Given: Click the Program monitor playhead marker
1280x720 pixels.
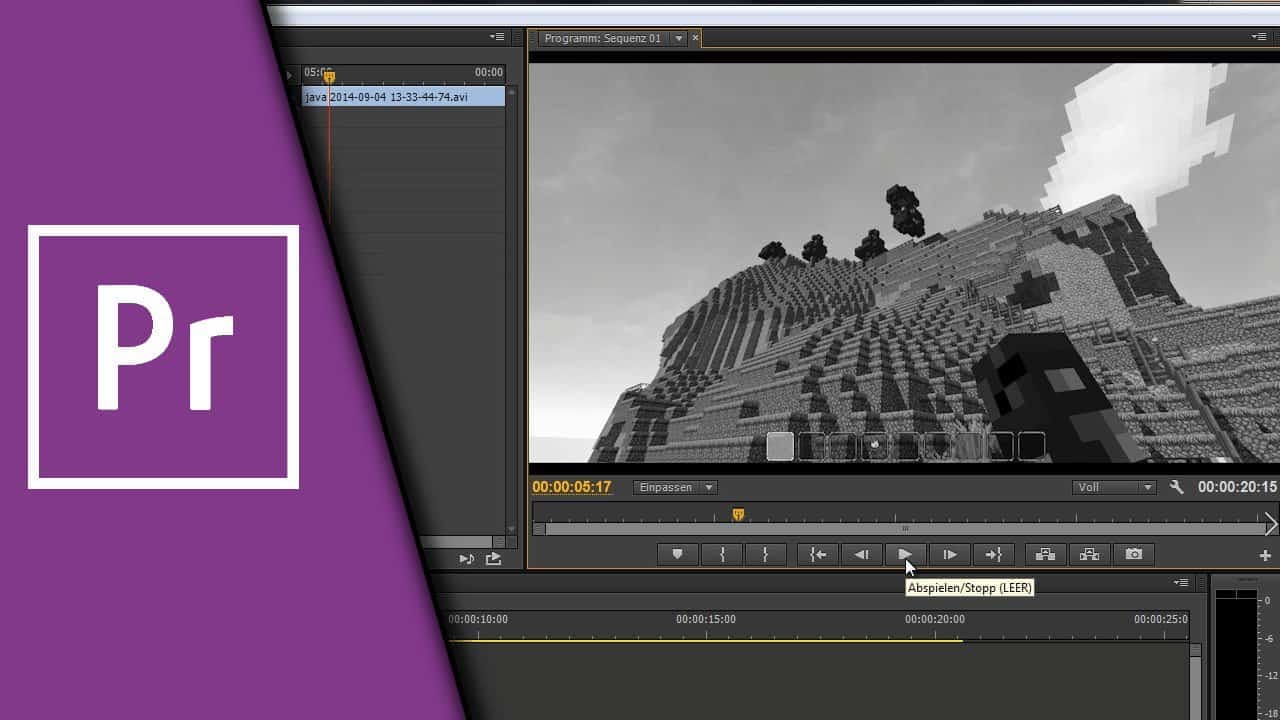Looking at the screenshot, I should pos(738,514).
